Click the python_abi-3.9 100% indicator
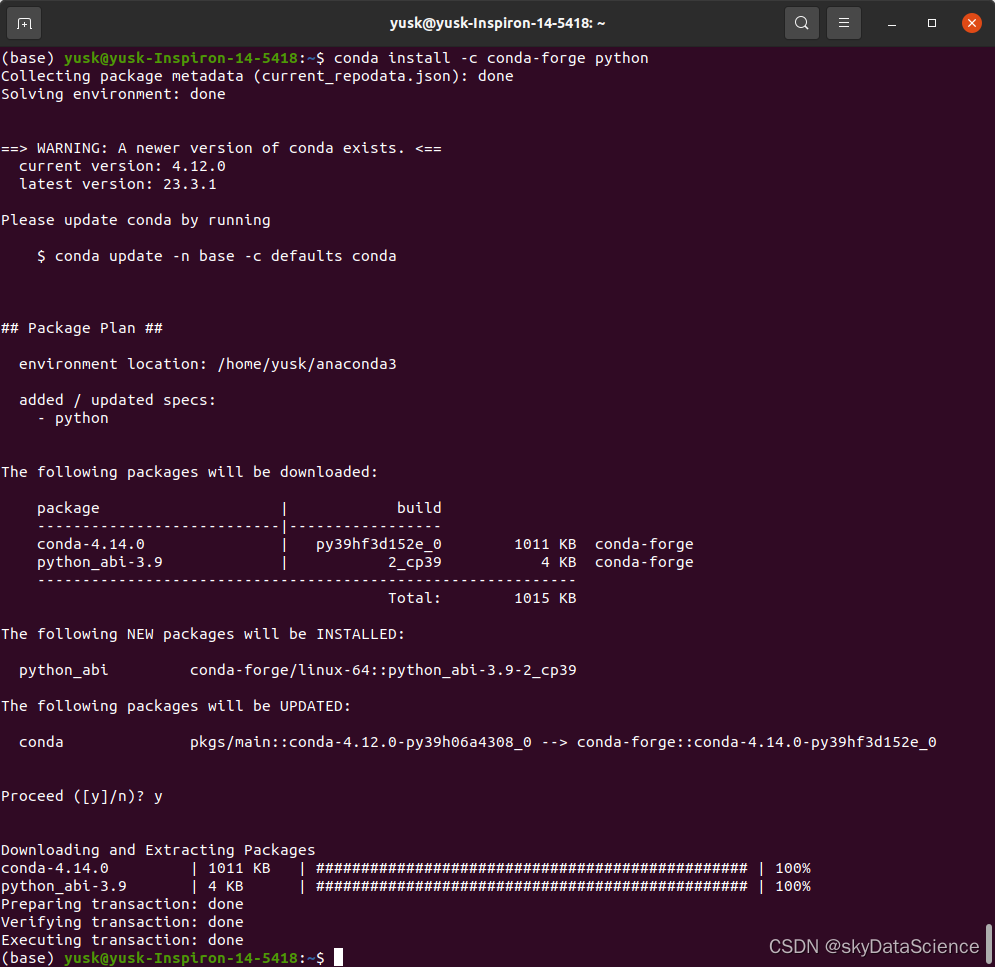This screenshot has height=967, width=995. [791, 885]
